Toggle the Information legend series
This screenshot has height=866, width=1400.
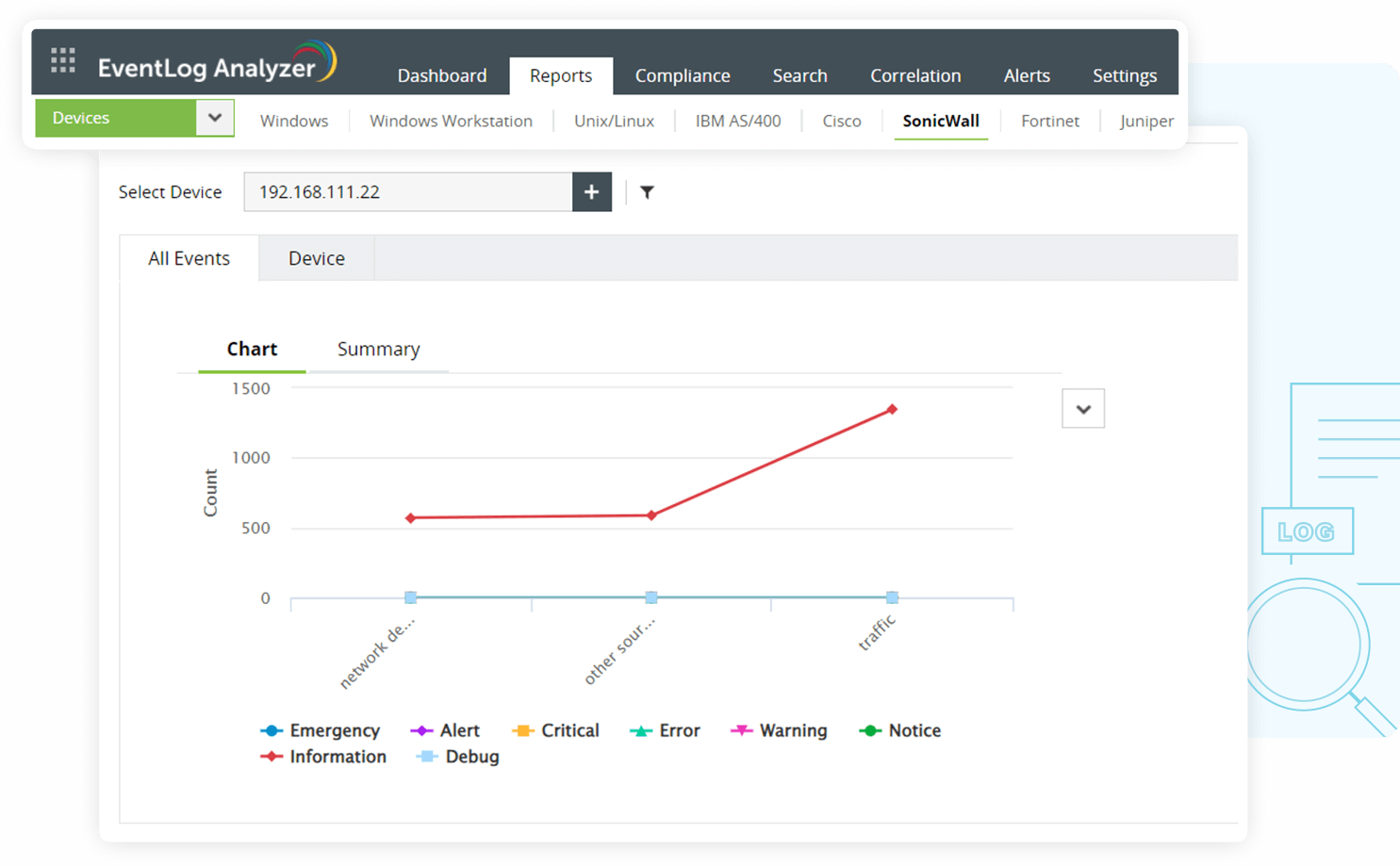[x=323, y=757]
